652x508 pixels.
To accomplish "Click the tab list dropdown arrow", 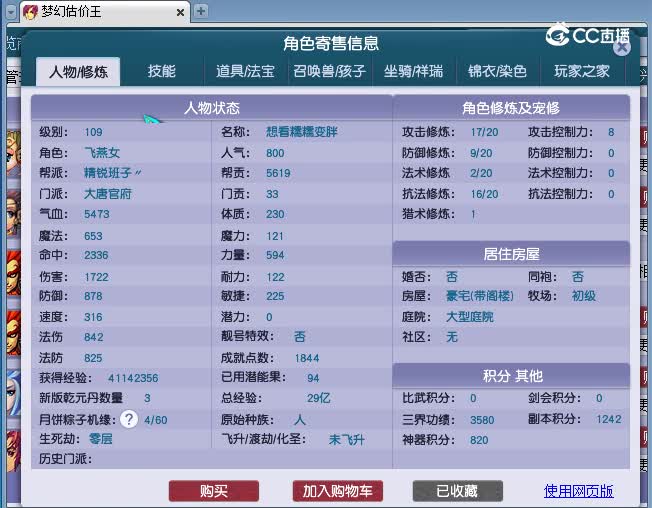I will (11, 12).
